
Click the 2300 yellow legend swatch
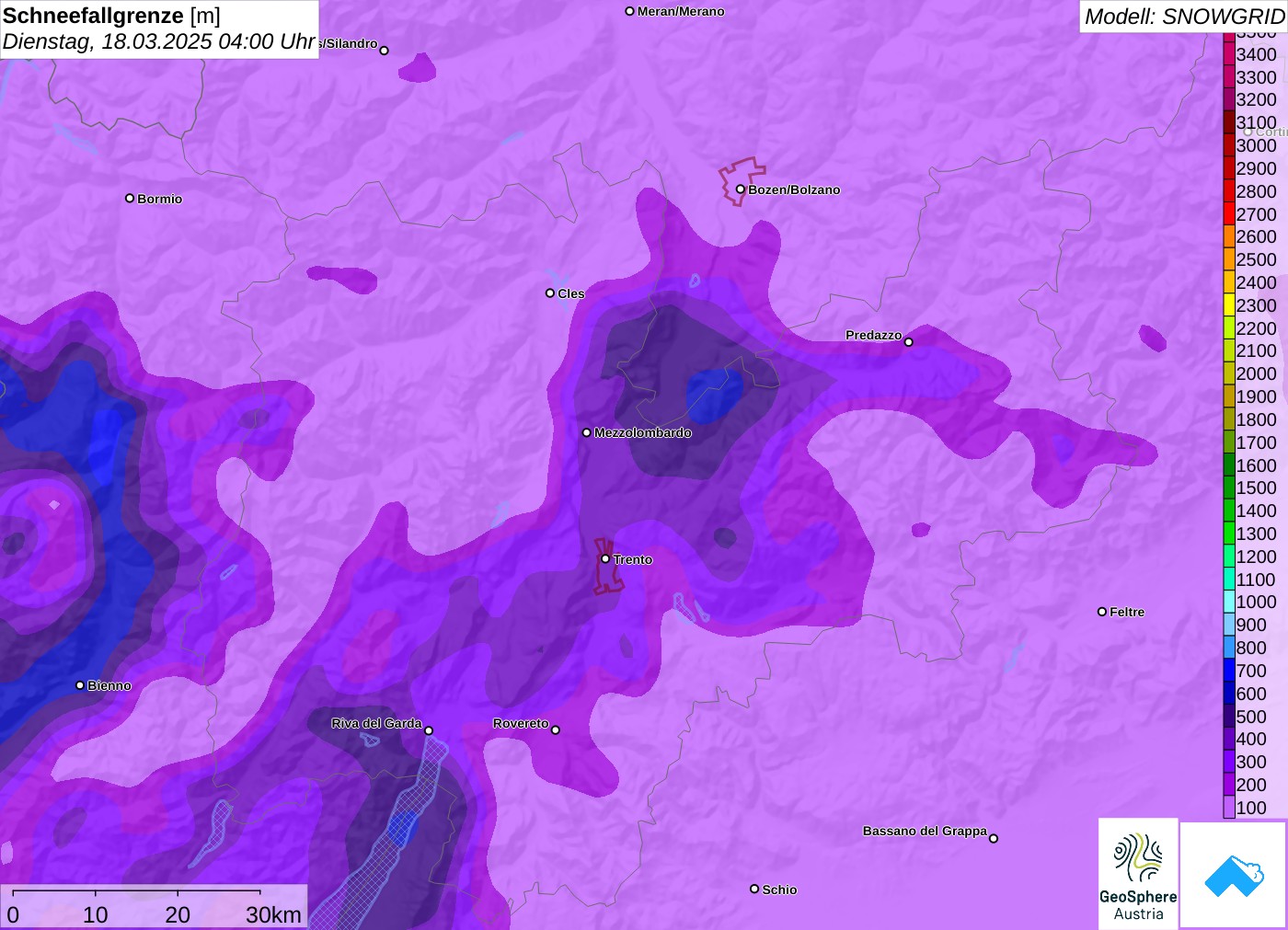pos(1229,305)
